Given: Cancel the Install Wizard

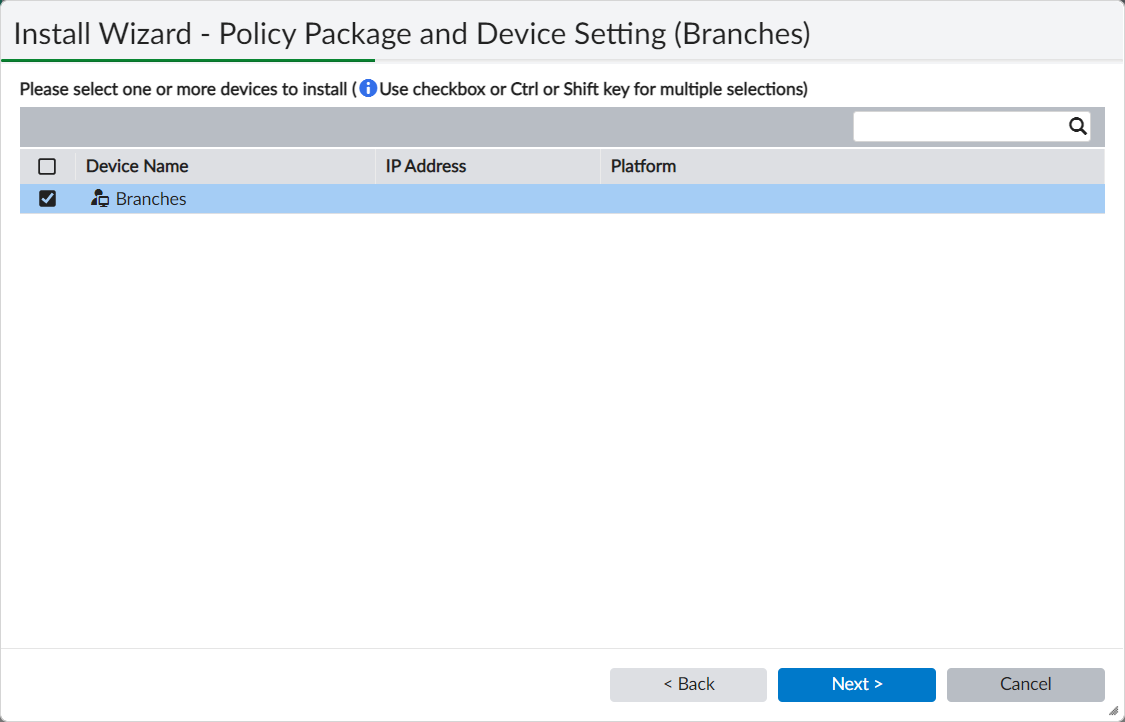Looking at the screenshot, I should 1025,685.
